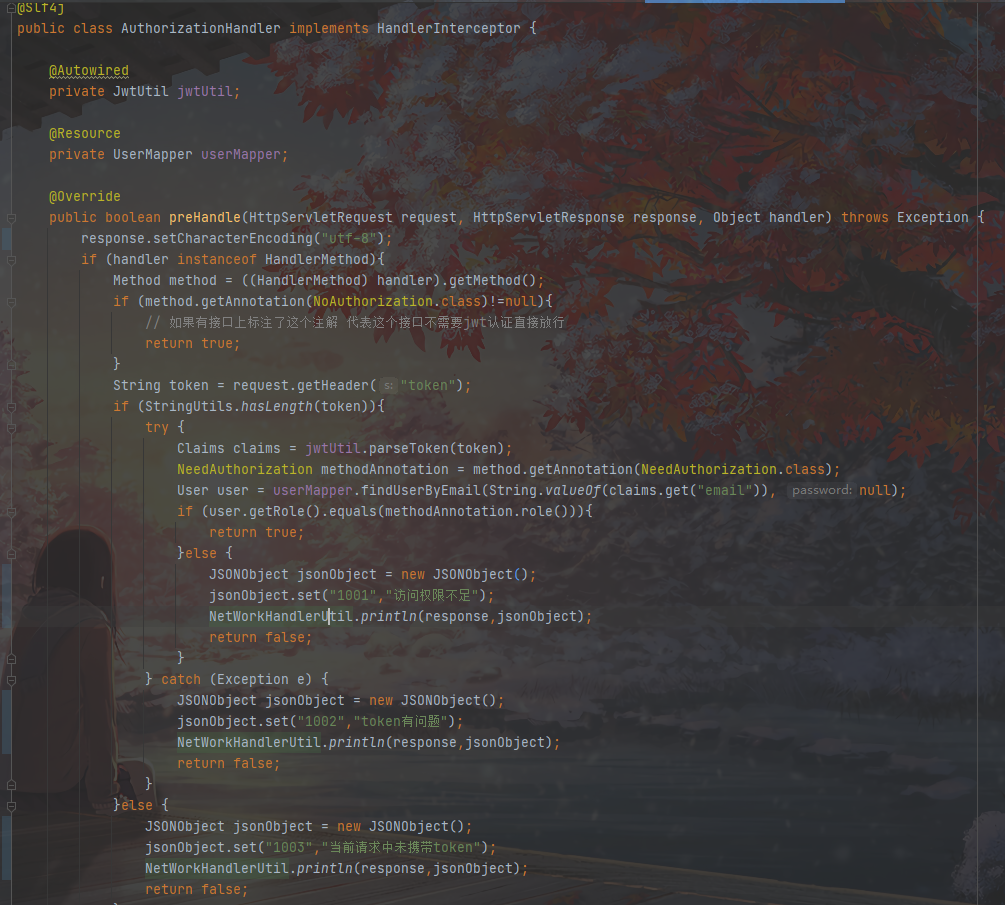Click the "token有问题" string literal
The width and height of the screenshot is (1005, 905).
(x=400, y=722)
